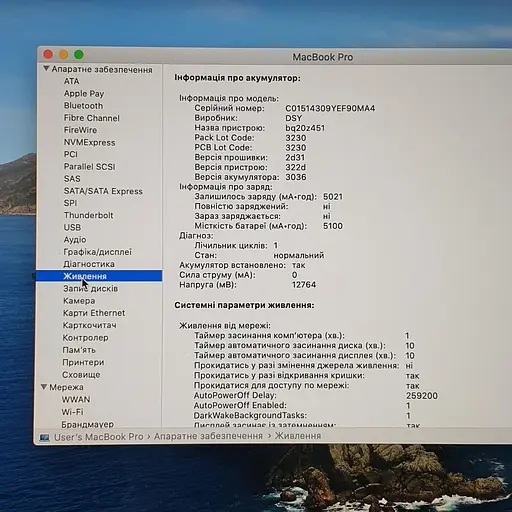Click the computer icon in path bar

(x=44, y=437)
